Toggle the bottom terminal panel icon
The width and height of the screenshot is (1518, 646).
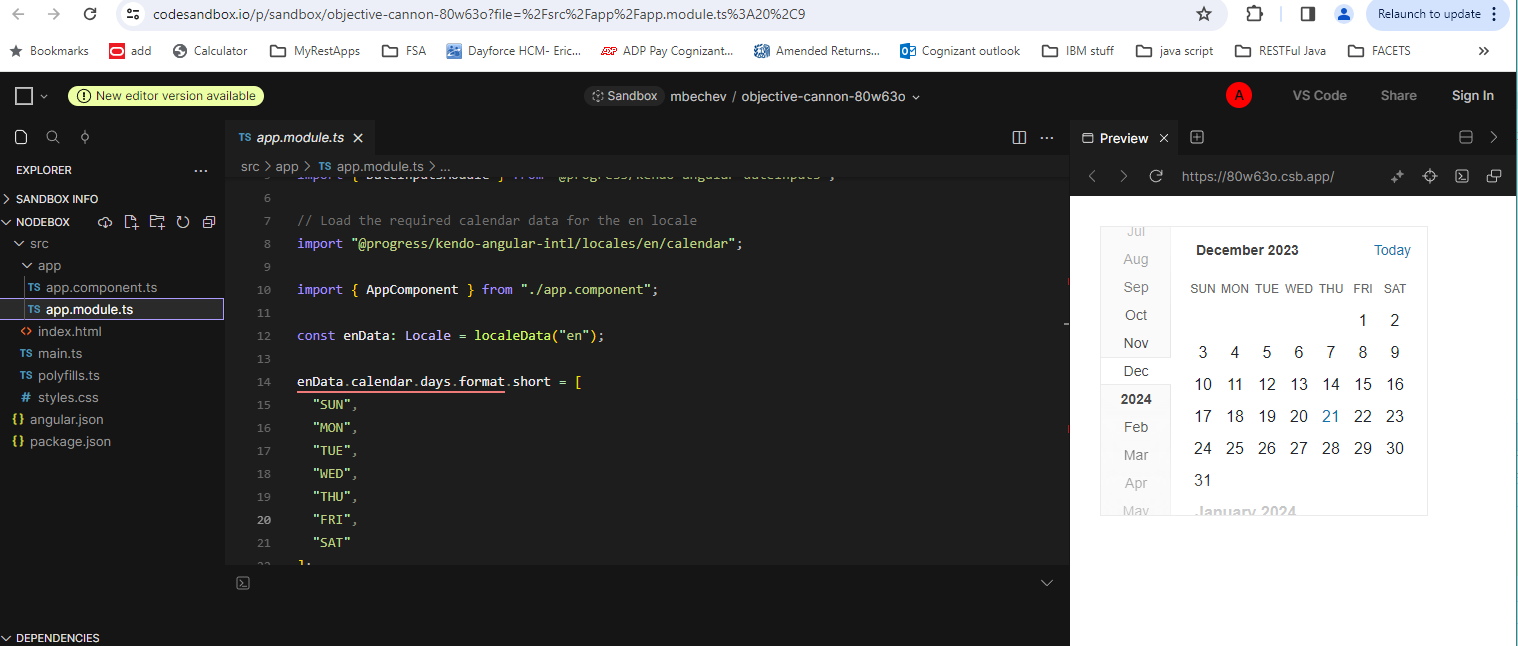pyautogui.click(x=243, y=583)
